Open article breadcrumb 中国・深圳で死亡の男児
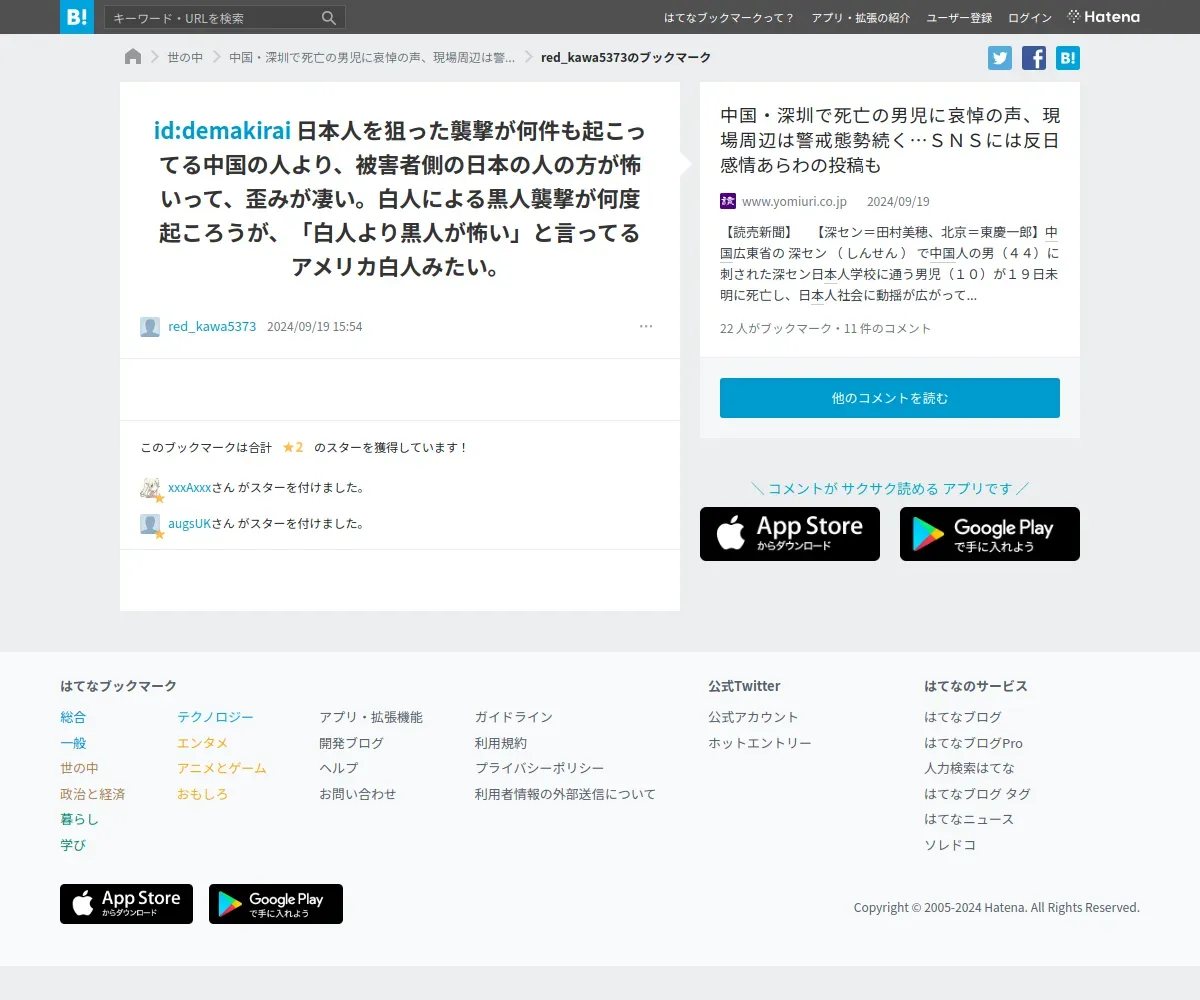 point(372,58)
